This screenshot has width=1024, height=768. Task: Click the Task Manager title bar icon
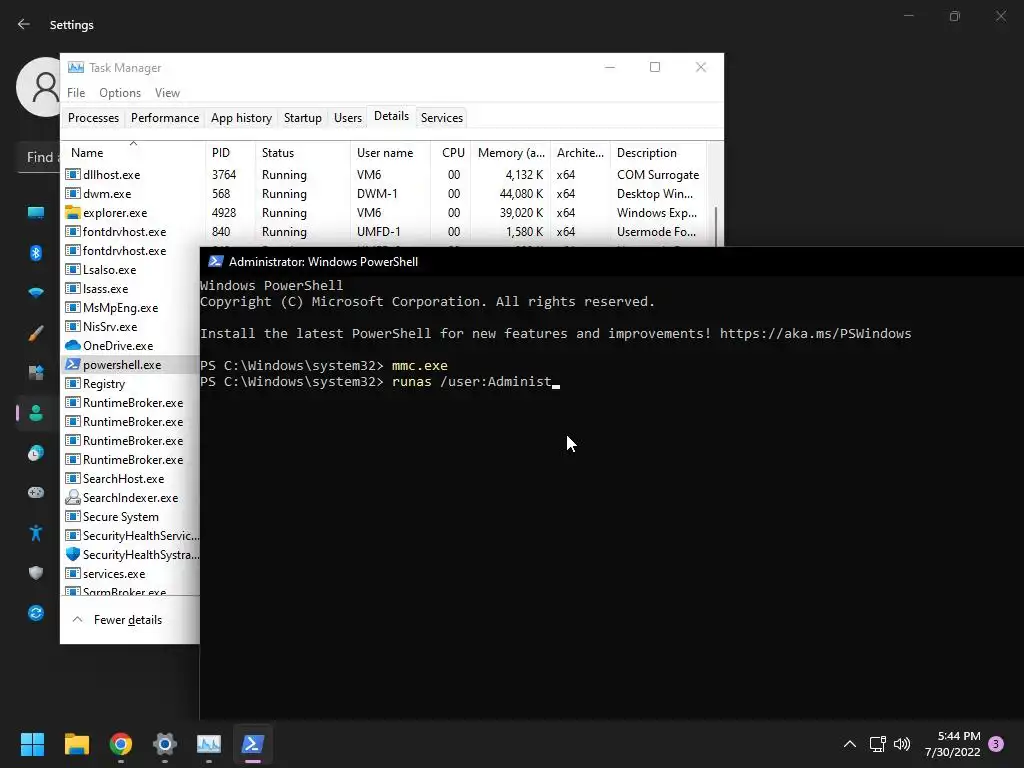[x=76, y=67]
